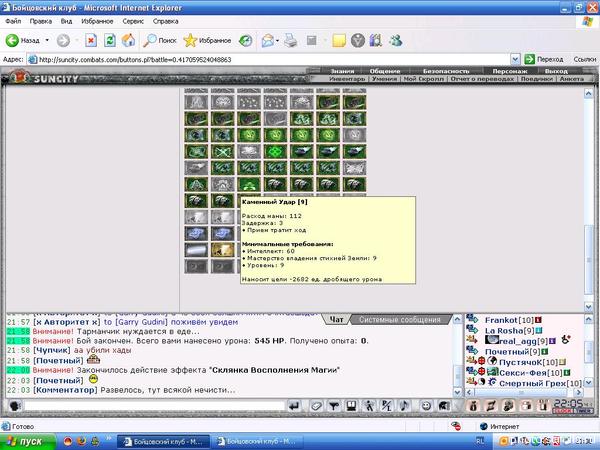Send chat message with enter-arrow icon
This screenshot has width=600, height=450.
click(294, 406)
